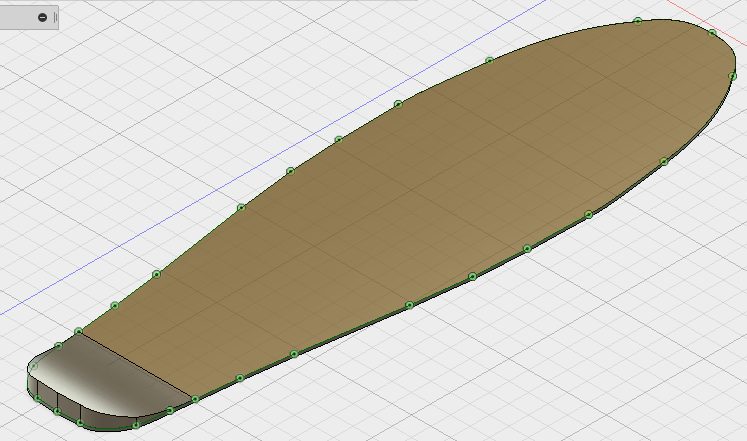This screenshot has height=441, width=747.
Task: Click the bottommost green spline point
Action: tap(136, 425)
